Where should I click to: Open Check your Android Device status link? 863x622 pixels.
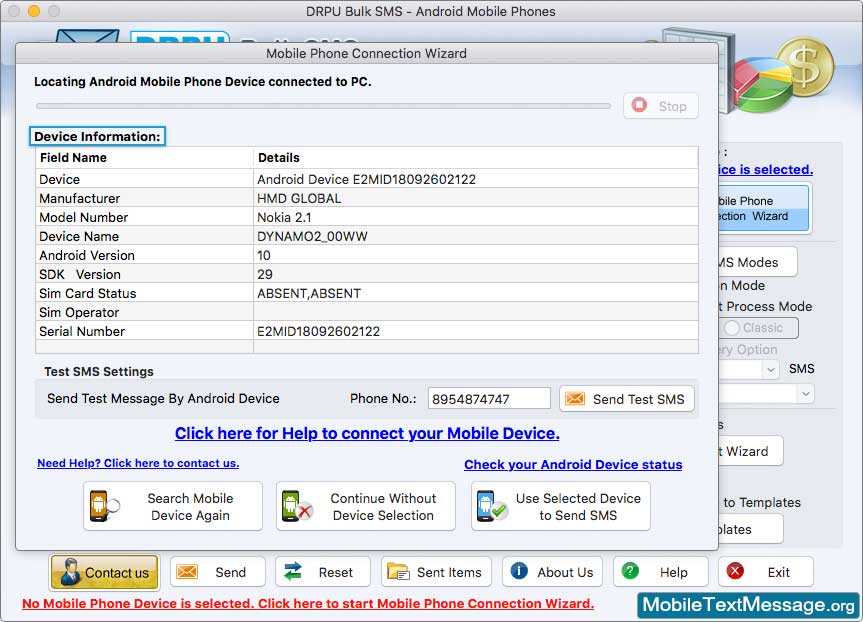(x=573, y=465)
